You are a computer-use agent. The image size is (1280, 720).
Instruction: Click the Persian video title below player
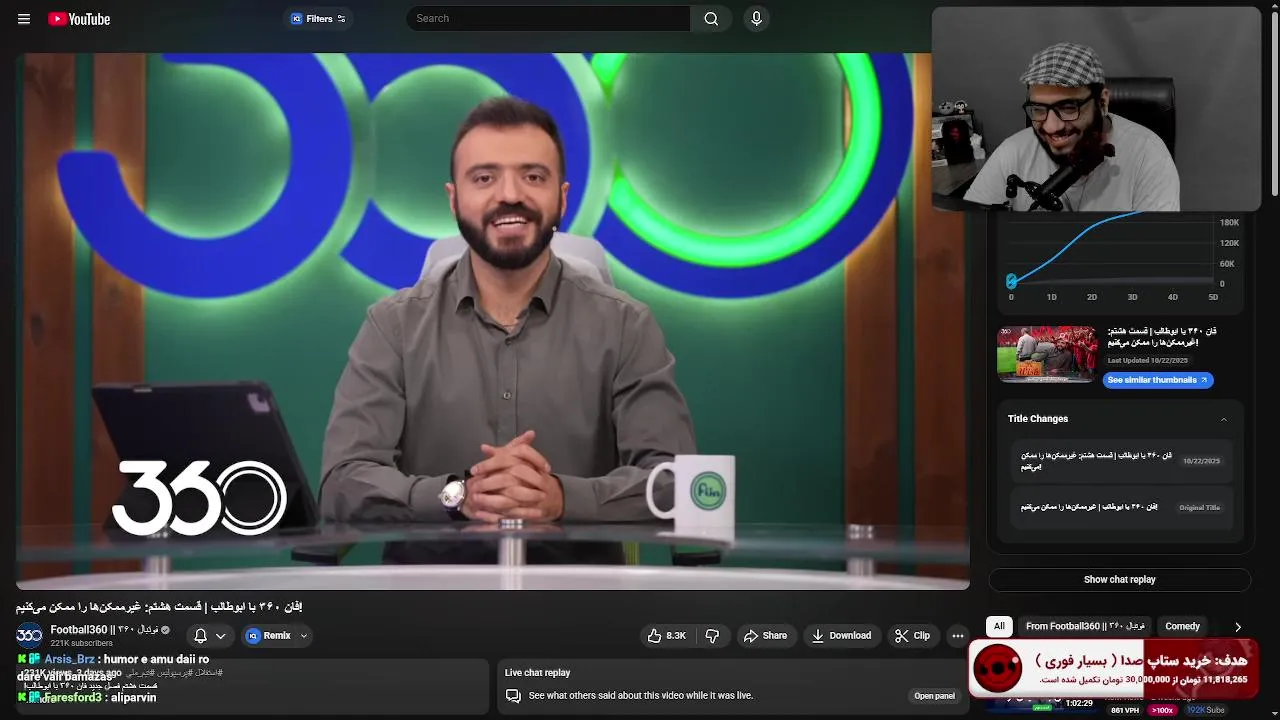click(x=159, y=607)
